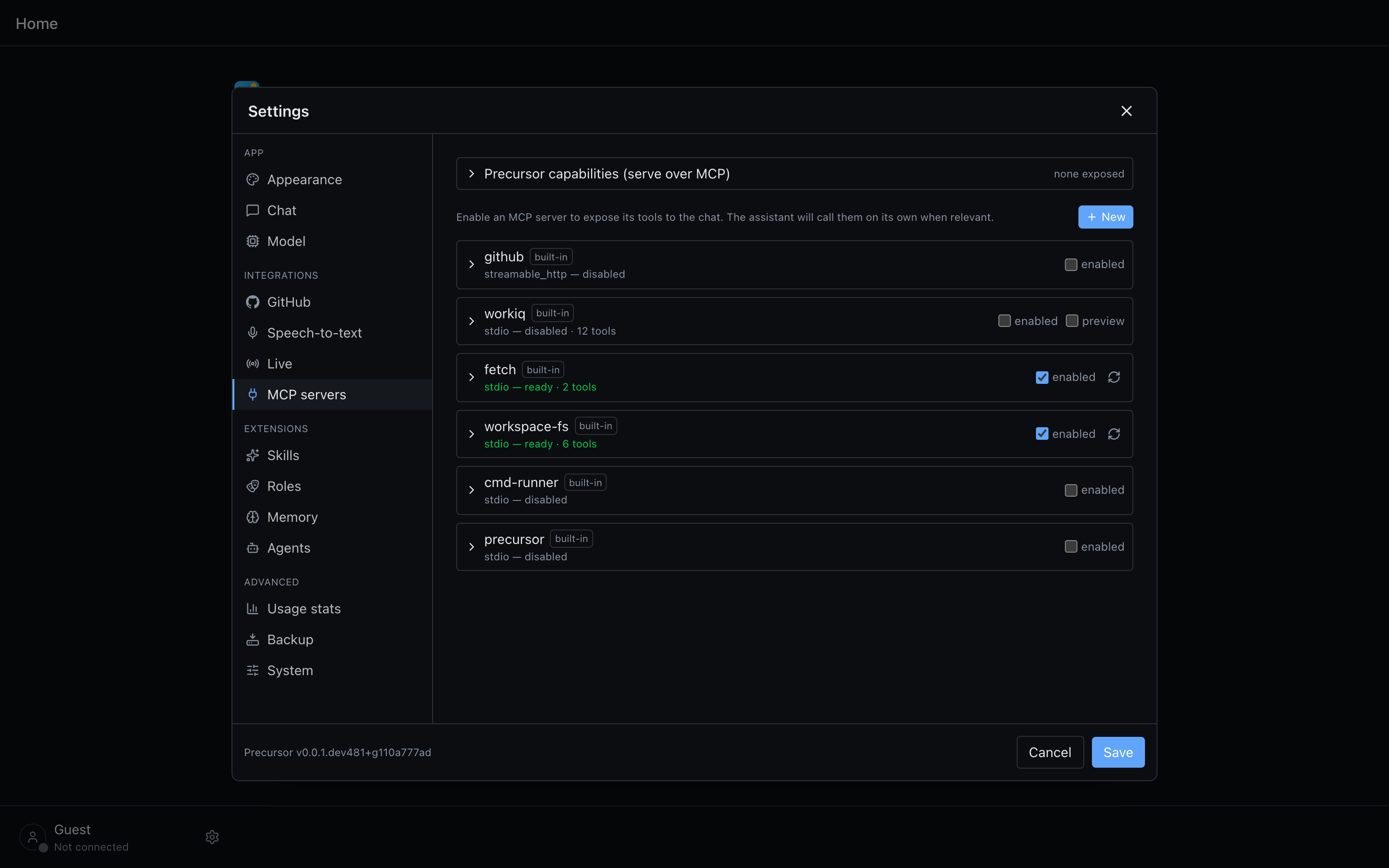The image size is (1389, 868).
Task: Open settings via the gear icon
Action: coord(212,837)
